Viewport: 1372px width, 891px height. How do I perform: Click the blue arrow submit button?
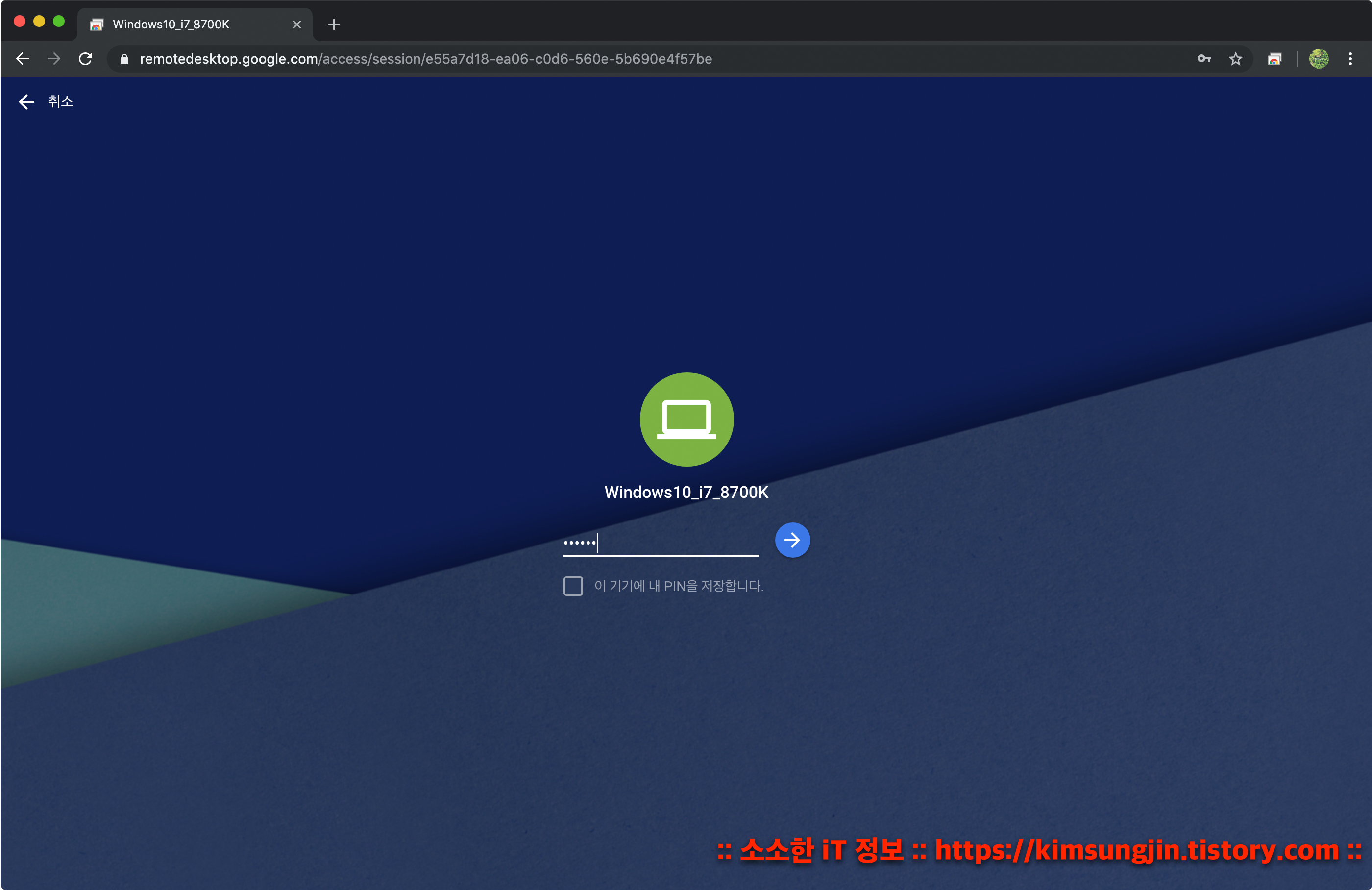point(792,541)
